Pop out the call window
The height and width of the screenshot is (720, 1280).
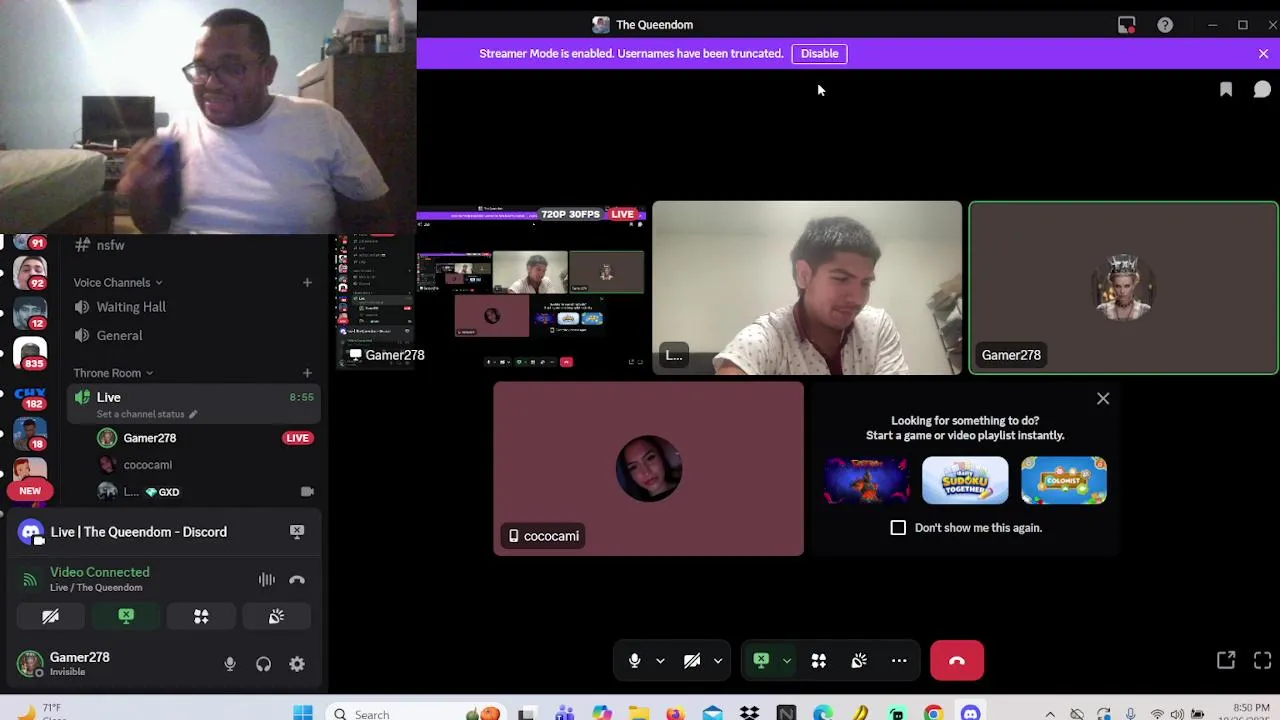(x=1226, y=660)
